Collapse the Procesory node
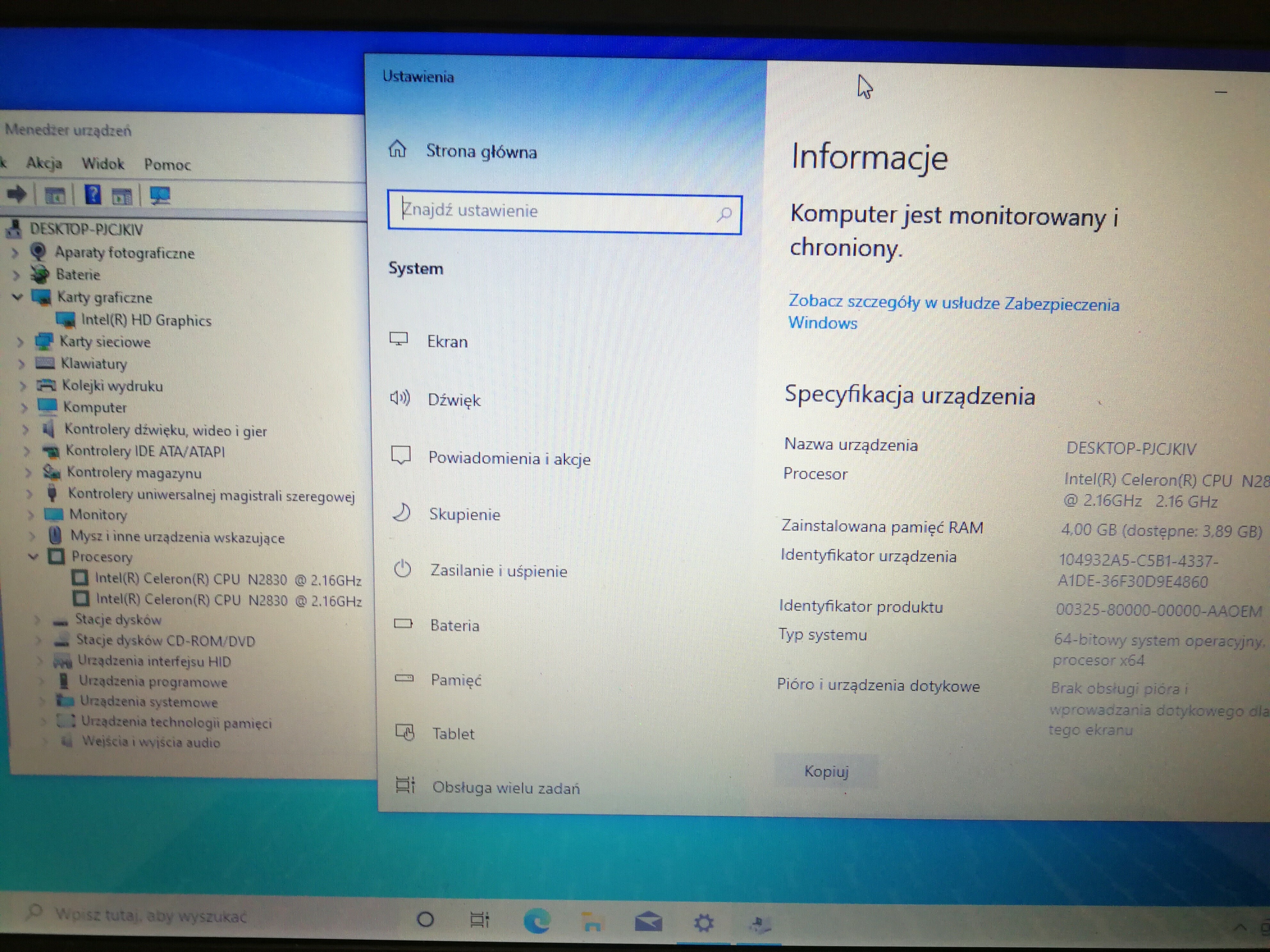 pos(33,556)
